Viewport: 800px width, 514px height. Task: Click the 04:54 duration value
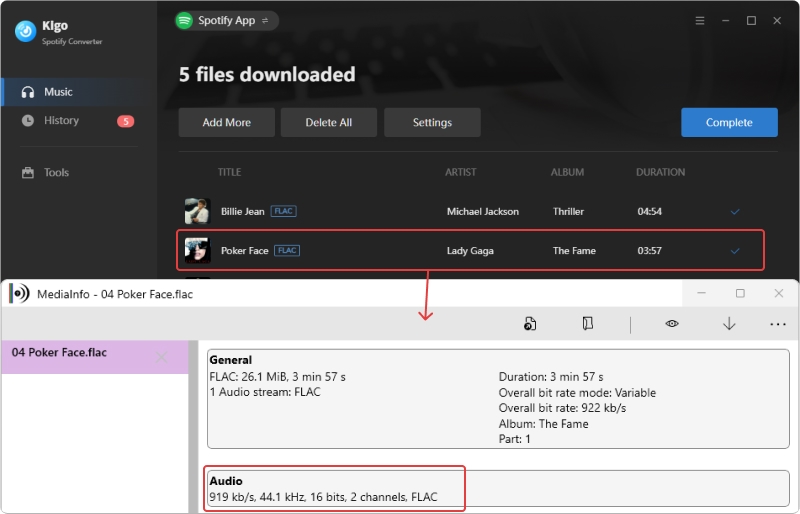[649, 211]
